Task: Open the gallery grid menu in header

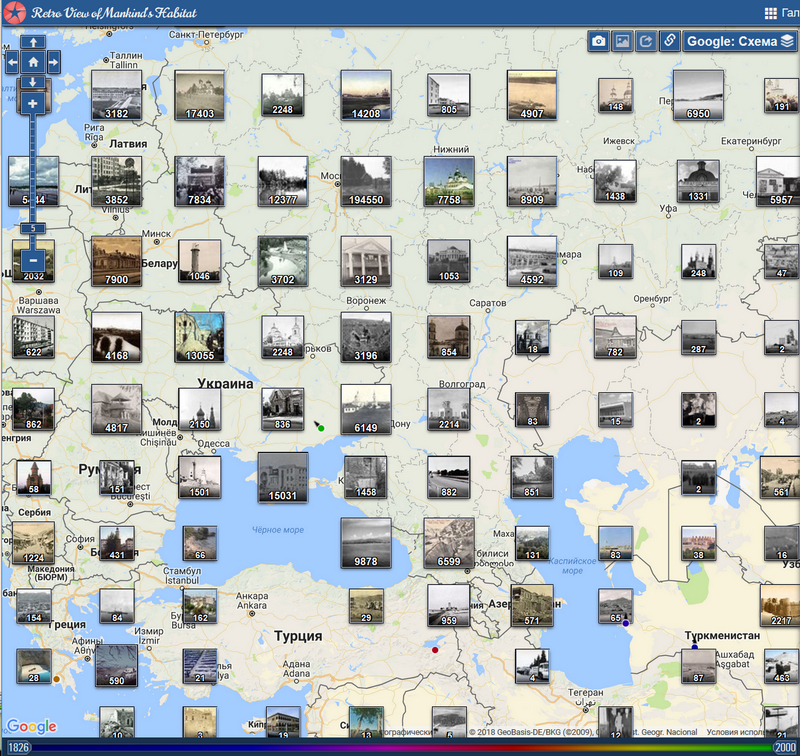Action: click(x=771, y=13)
